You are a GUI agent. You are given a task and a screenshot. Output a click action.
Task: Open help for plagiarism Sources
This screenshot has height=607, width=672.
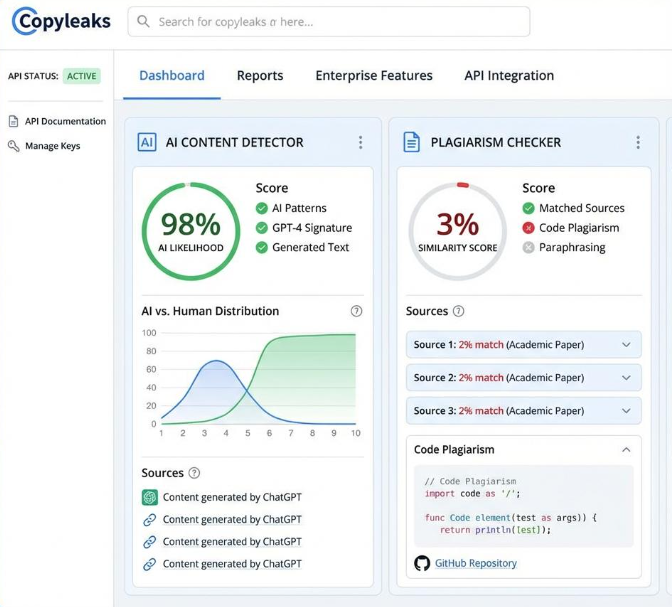459,311
